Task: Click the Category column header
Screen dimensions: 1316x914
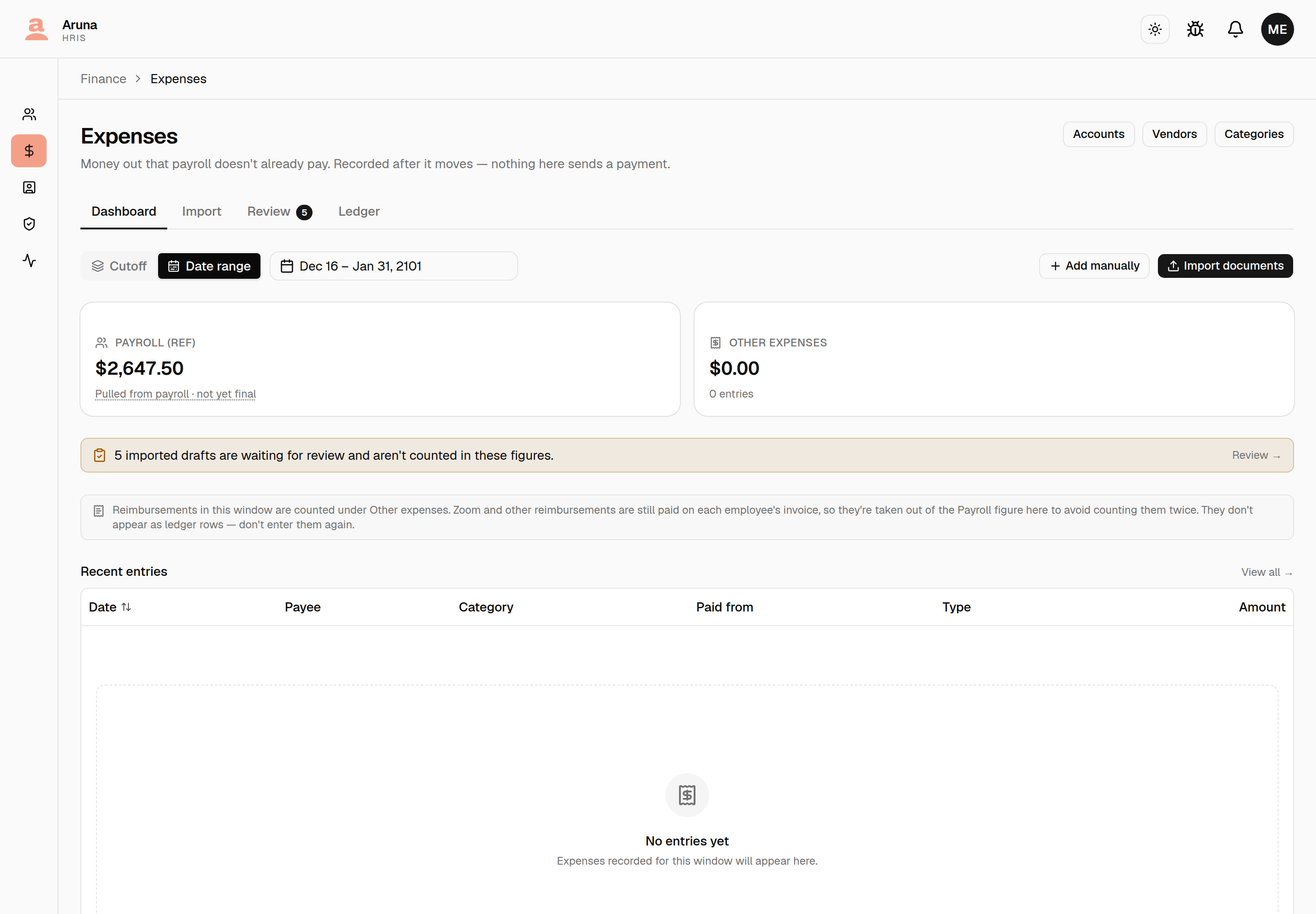Action: coord(486,607)
